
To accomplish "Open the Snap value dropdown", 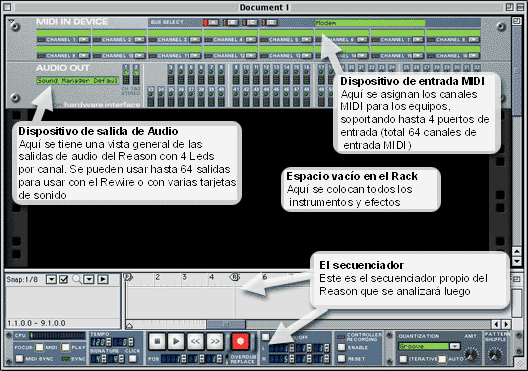I will coord(51,279).
